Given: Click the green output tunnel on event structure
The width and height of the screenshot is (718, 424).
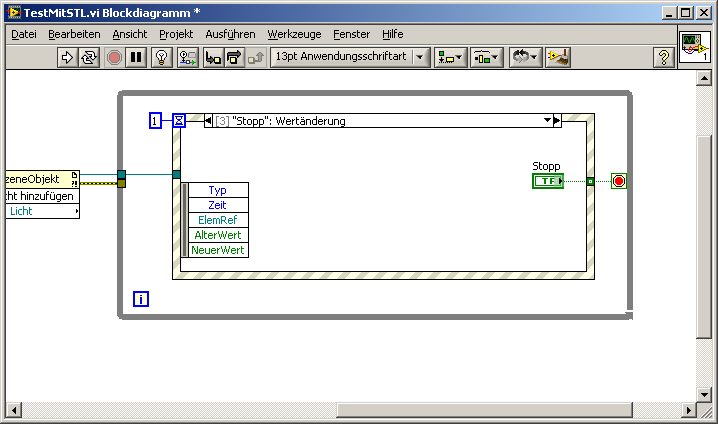Looking at the screenshot, I should point(590,182).
